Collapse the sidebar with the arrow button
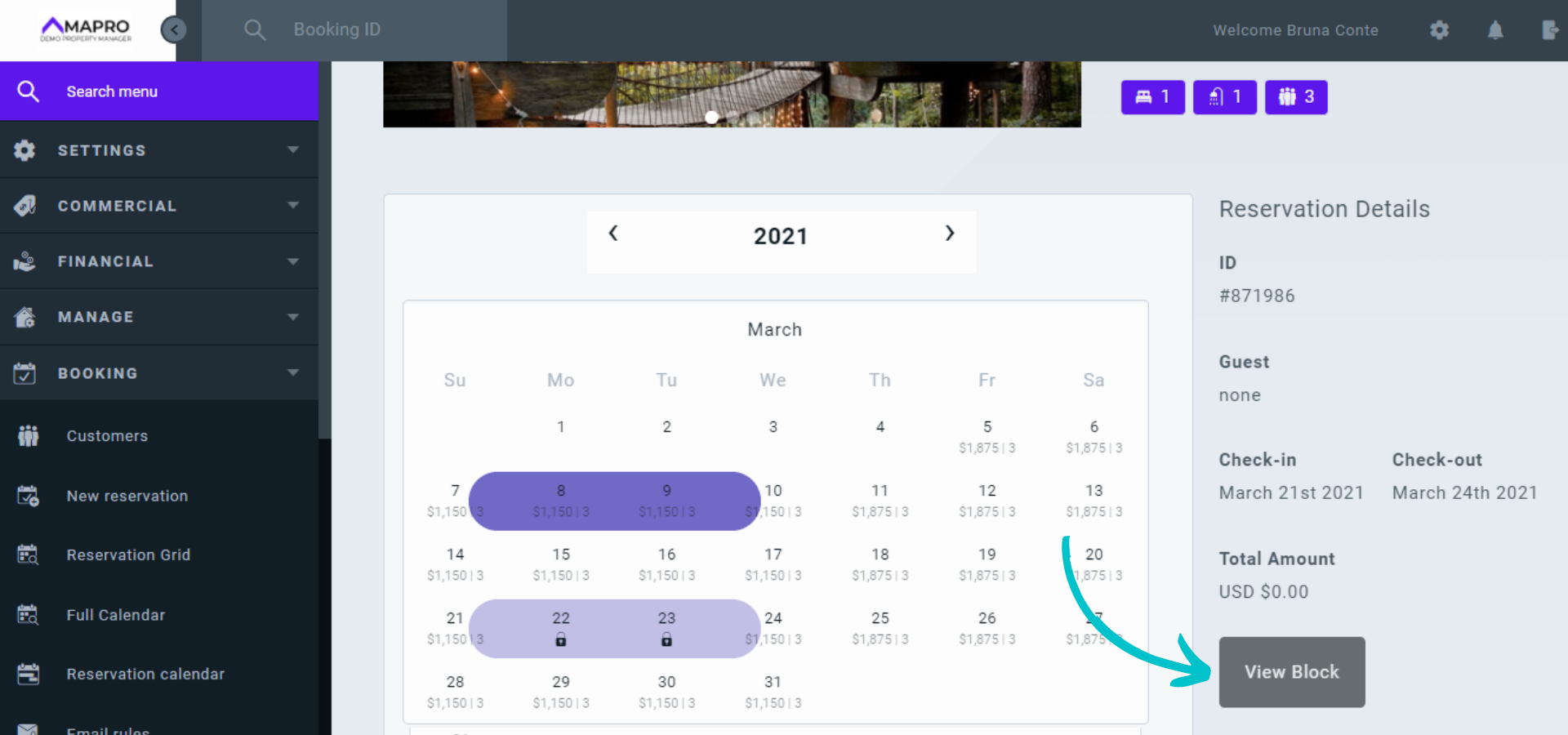The width and height of the screenshot is (1568, 735). [174, 29]
